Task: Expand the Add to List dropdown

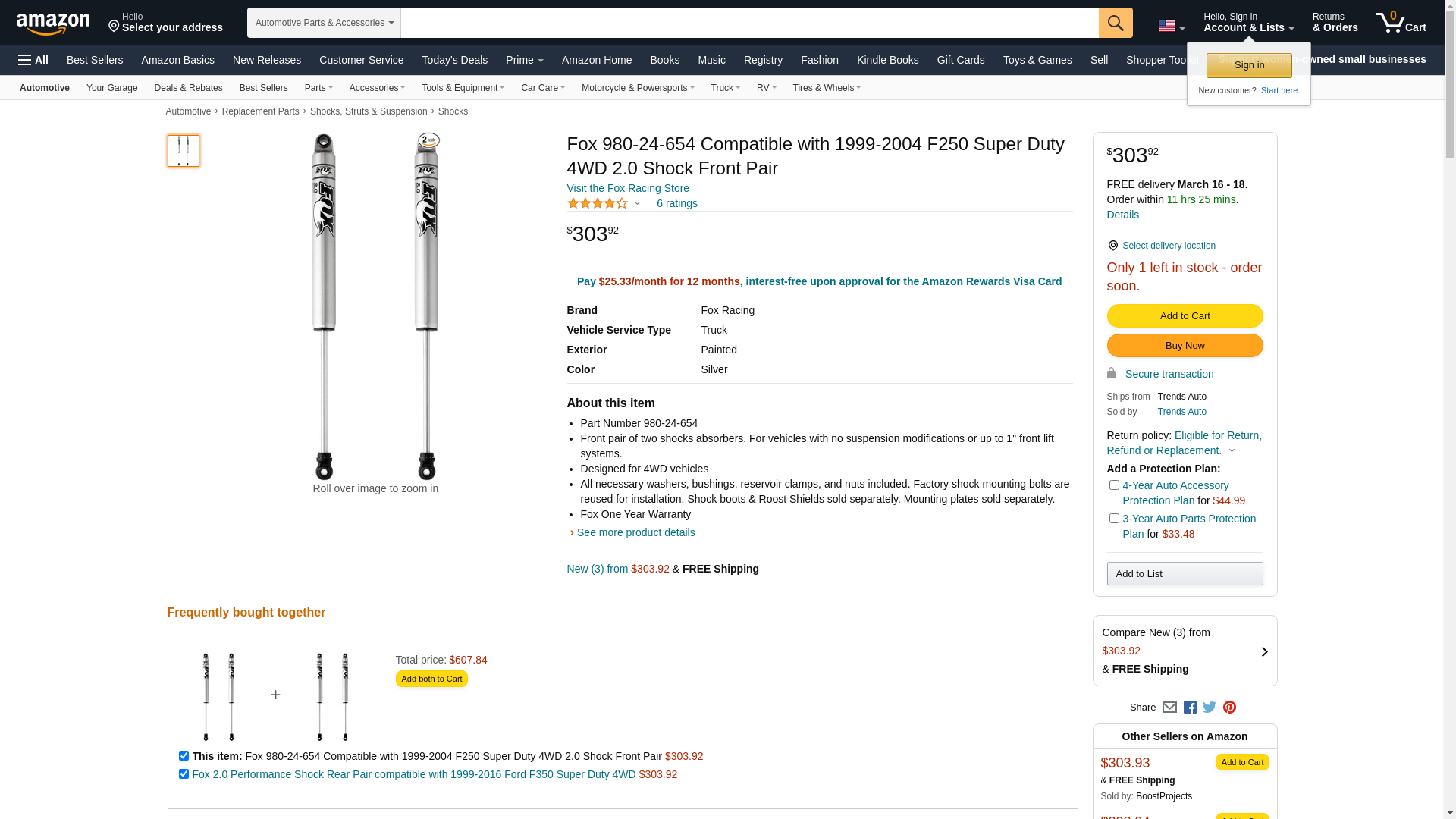Action: 1185,574
